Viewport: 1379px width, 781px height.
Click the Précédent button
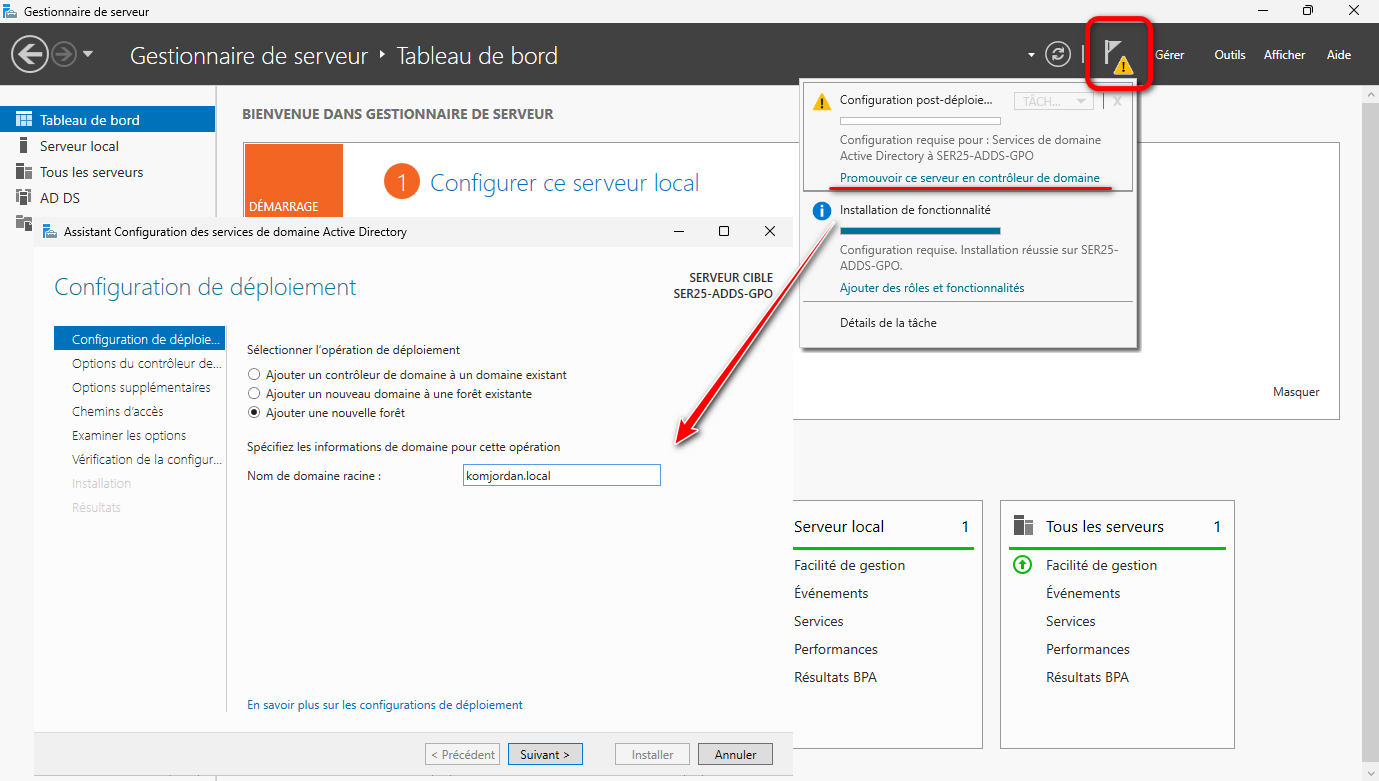pos(462,755)
